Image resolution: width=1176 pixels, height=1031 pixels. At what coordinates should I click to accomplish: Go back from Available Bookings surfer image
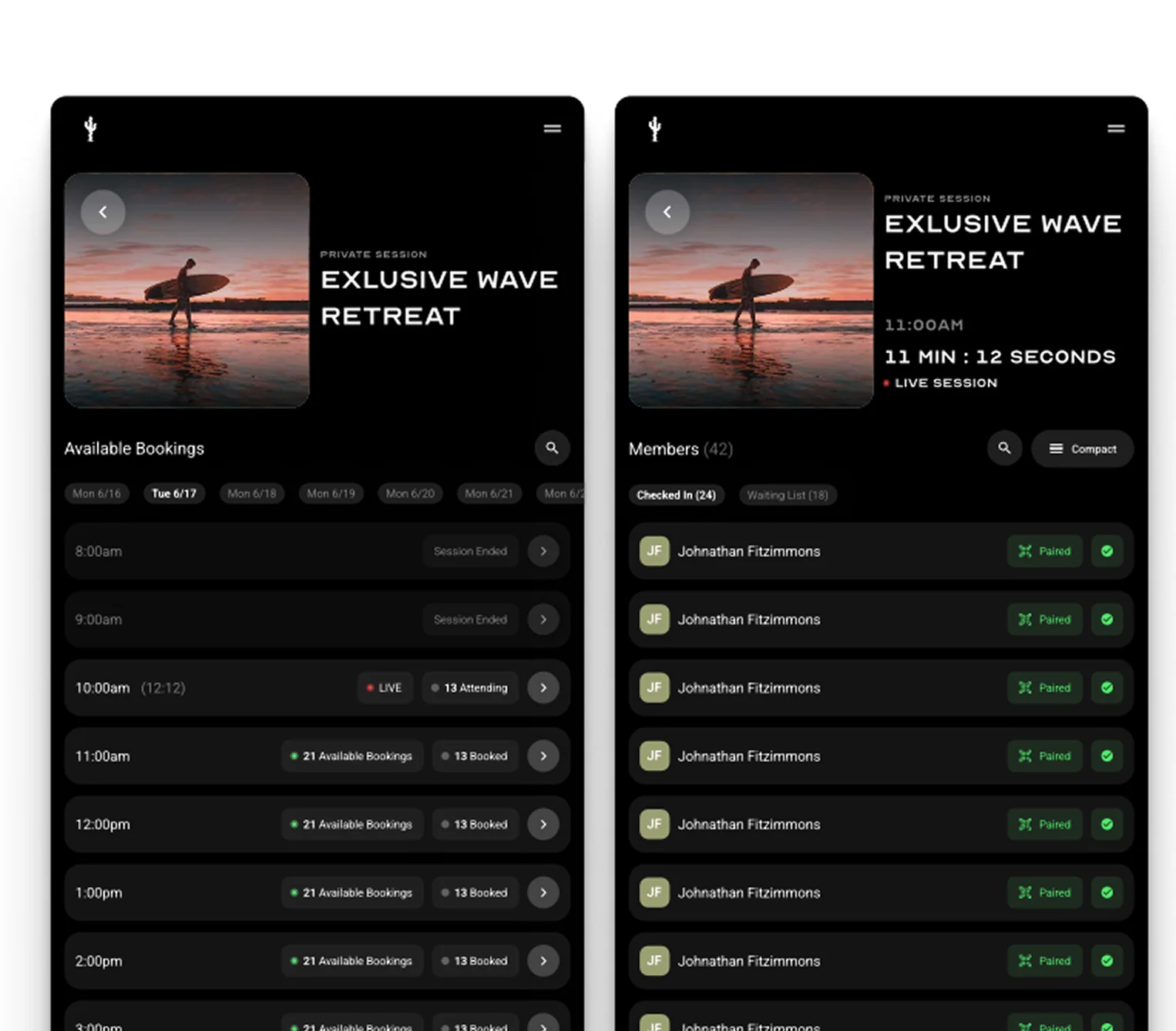(103, 212)
